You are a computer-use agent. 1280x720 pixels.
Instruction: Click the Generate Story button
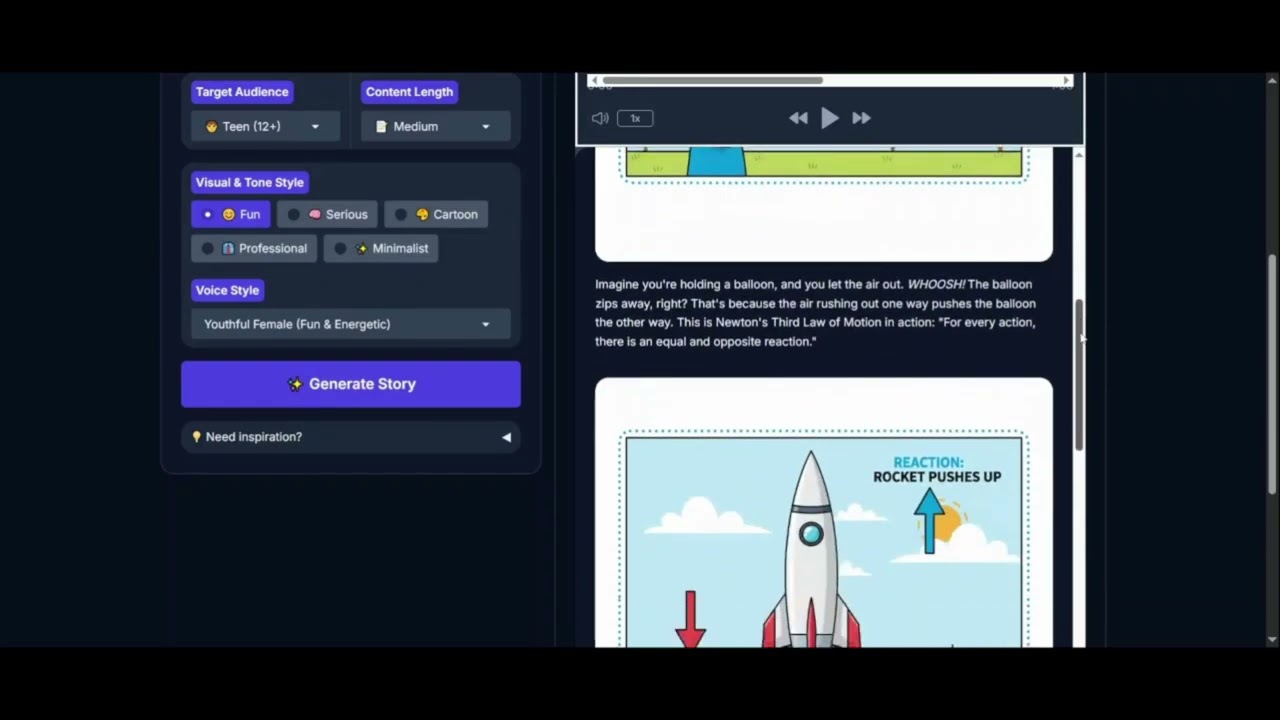pyautogui.click(x=351, y=384)
